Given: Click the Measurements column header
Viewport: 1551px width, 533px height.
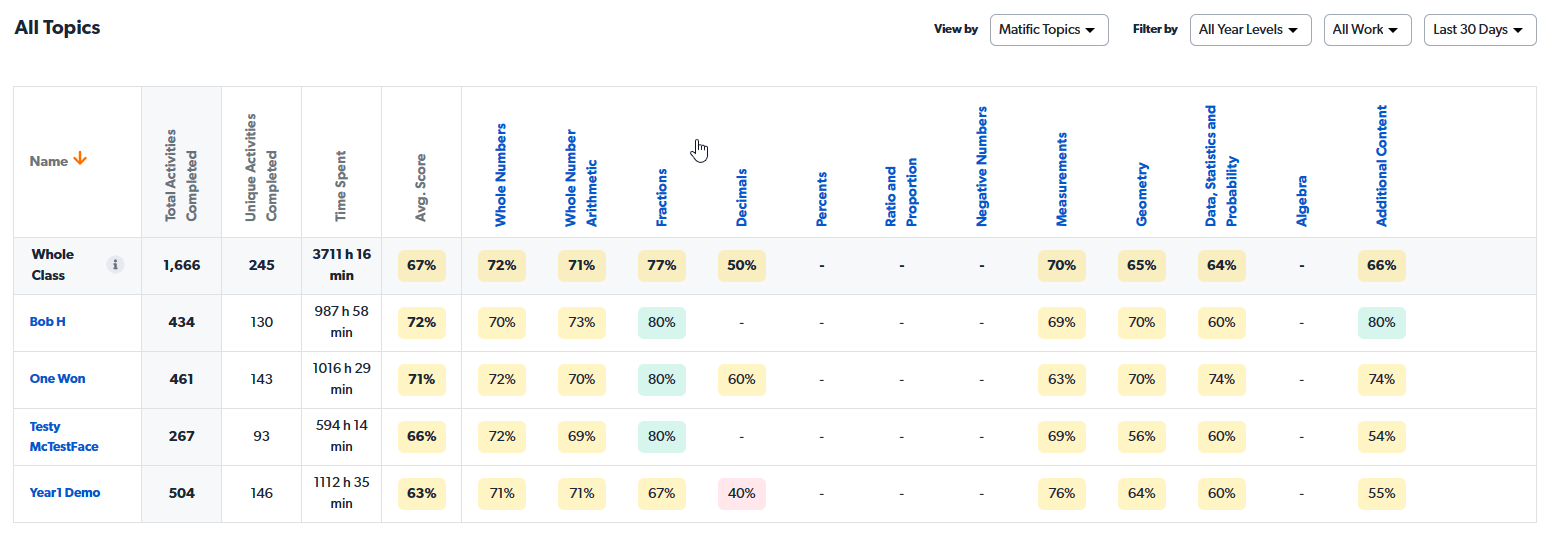Looking at the screenshot, I should [x=1062, y=179].
